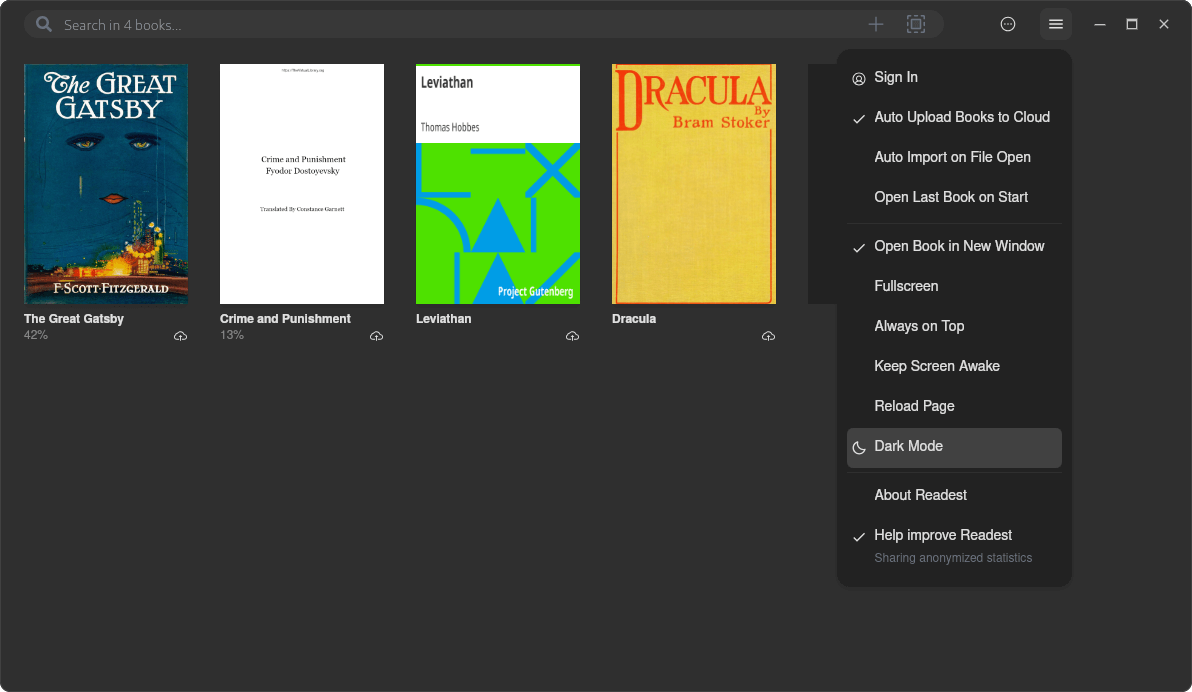Open About Readest
1192x692 pixels.
920,495
